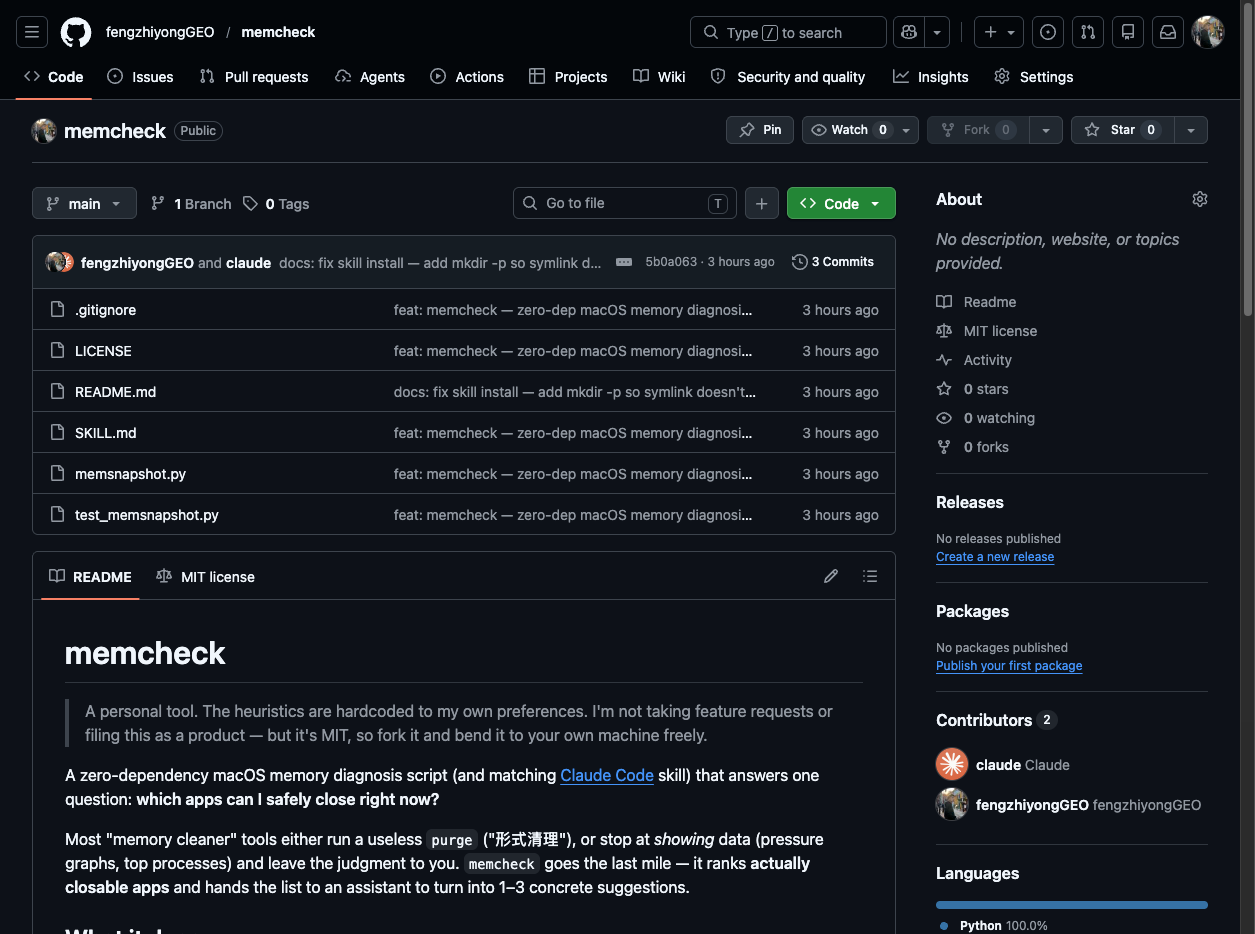1255x934 pixels.
Task: Open the Insights tab
Action: pyautogui.click(x=931, y=77)
